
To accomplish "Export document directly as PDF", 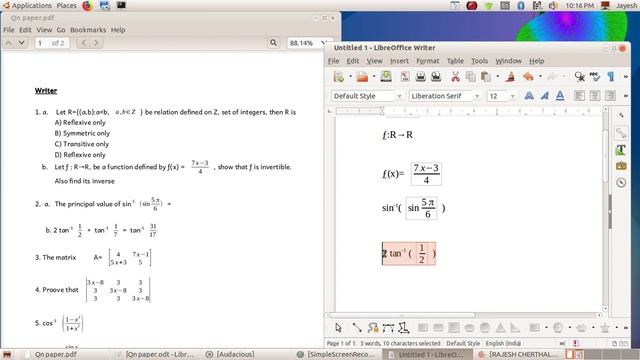I will coord(405,76).
